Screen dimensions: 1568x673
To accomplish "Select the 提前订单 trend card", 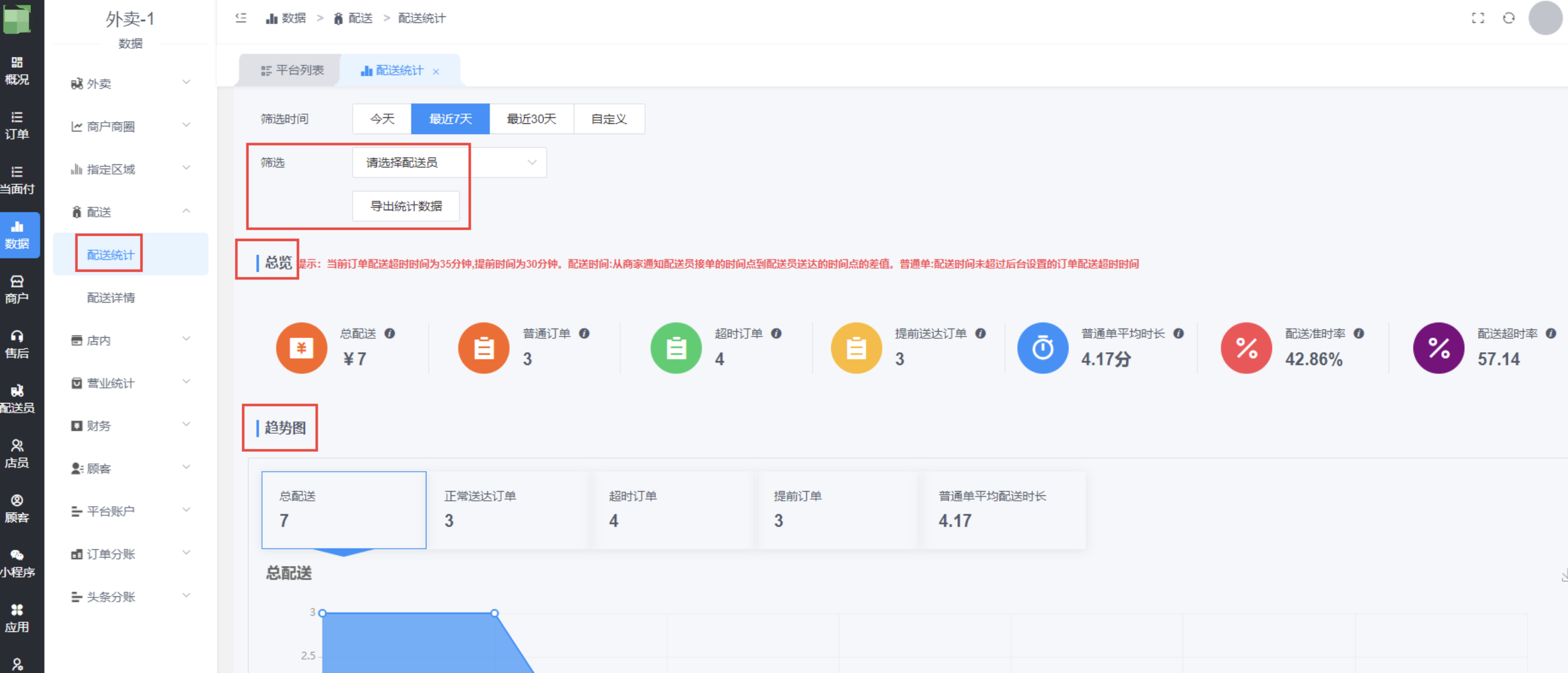I will pos(838,510).
